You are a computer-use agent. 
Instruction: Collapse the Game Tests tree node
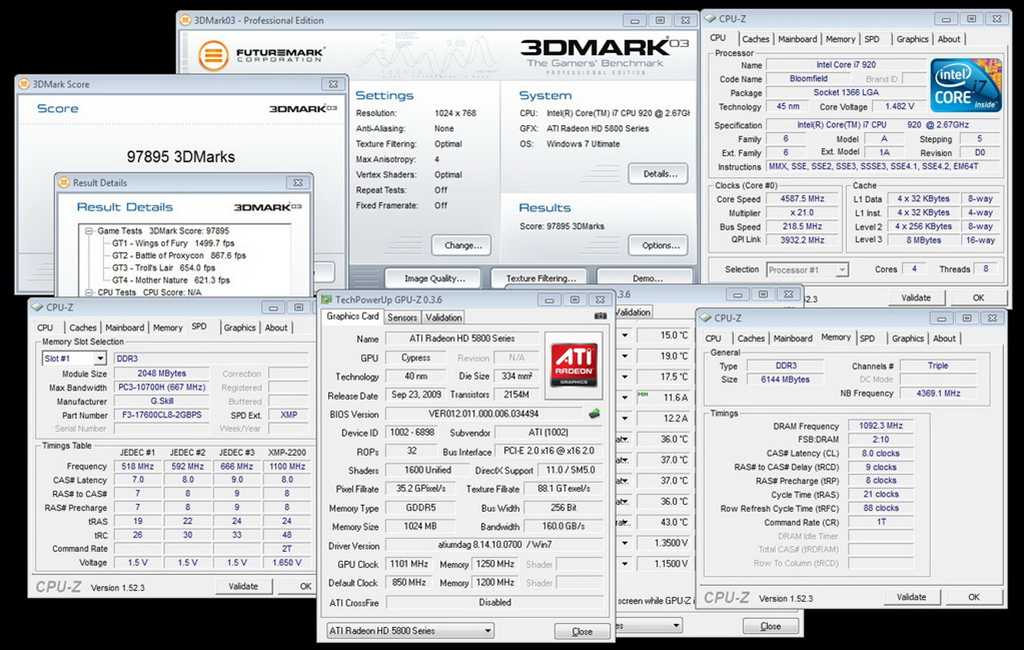pos(89,231)
